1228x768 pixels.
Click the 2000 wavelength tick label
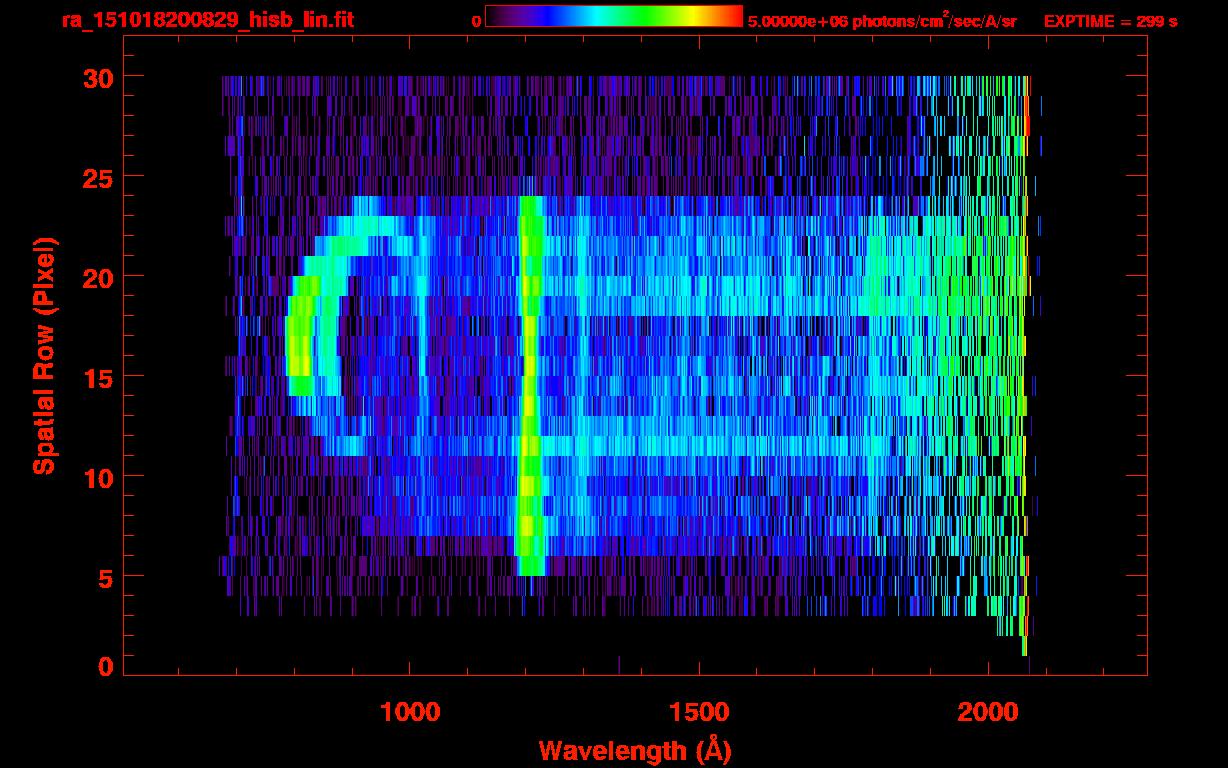(x=988, y=712)
